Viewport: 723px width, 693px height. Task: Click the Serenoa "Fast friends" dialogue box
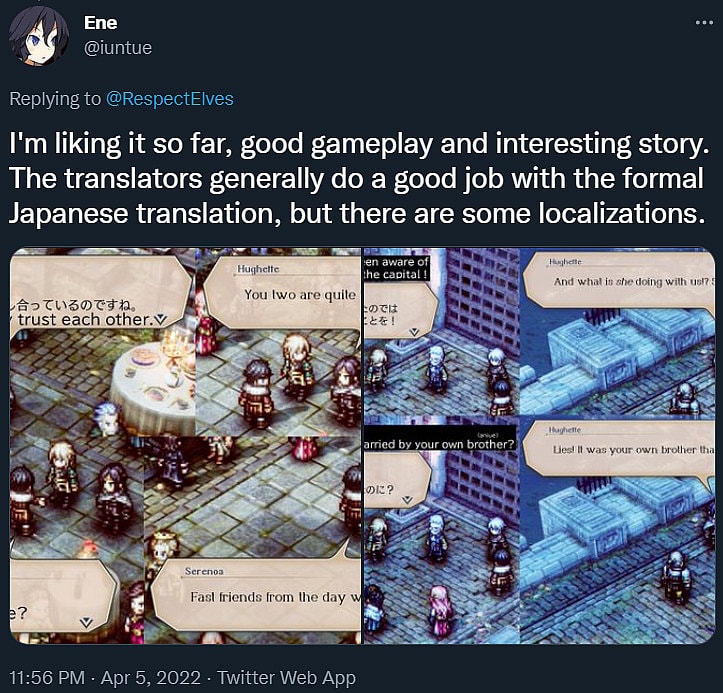click(x=257, y=595)
